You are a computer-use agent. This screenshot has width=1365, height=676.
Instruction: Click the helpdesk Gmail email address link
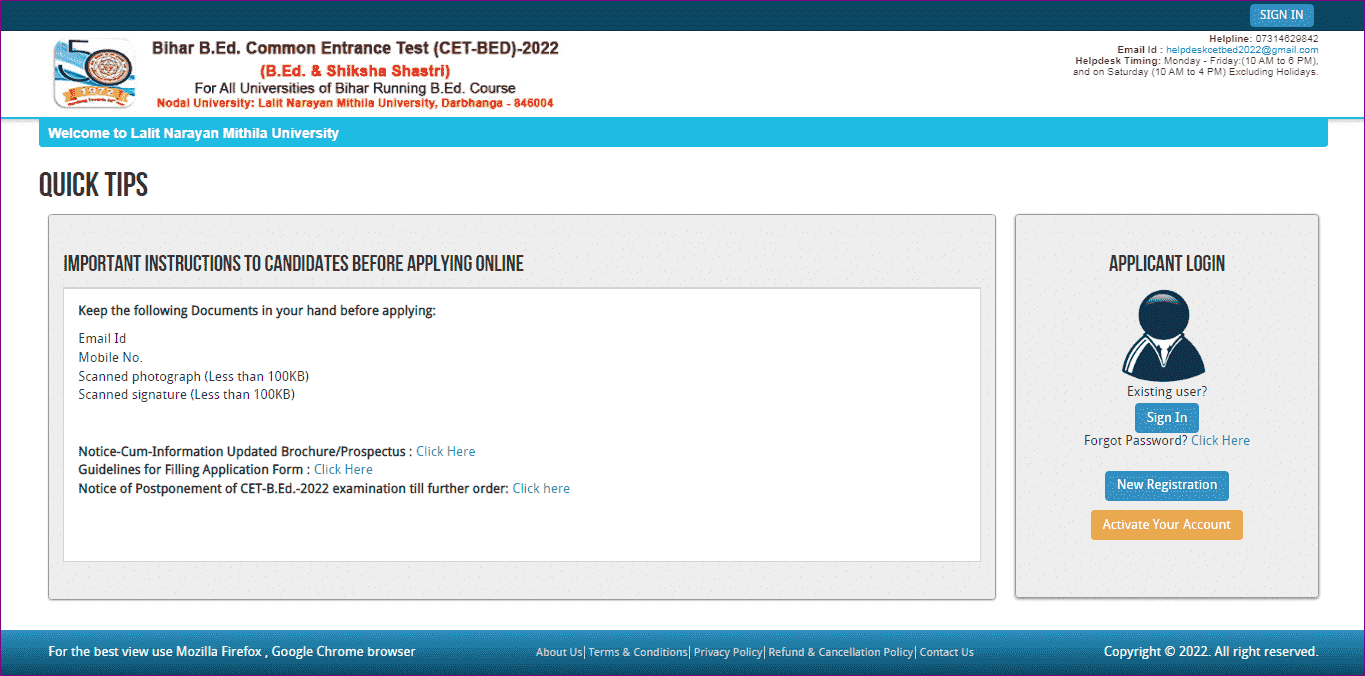[x=1242, y=50]
